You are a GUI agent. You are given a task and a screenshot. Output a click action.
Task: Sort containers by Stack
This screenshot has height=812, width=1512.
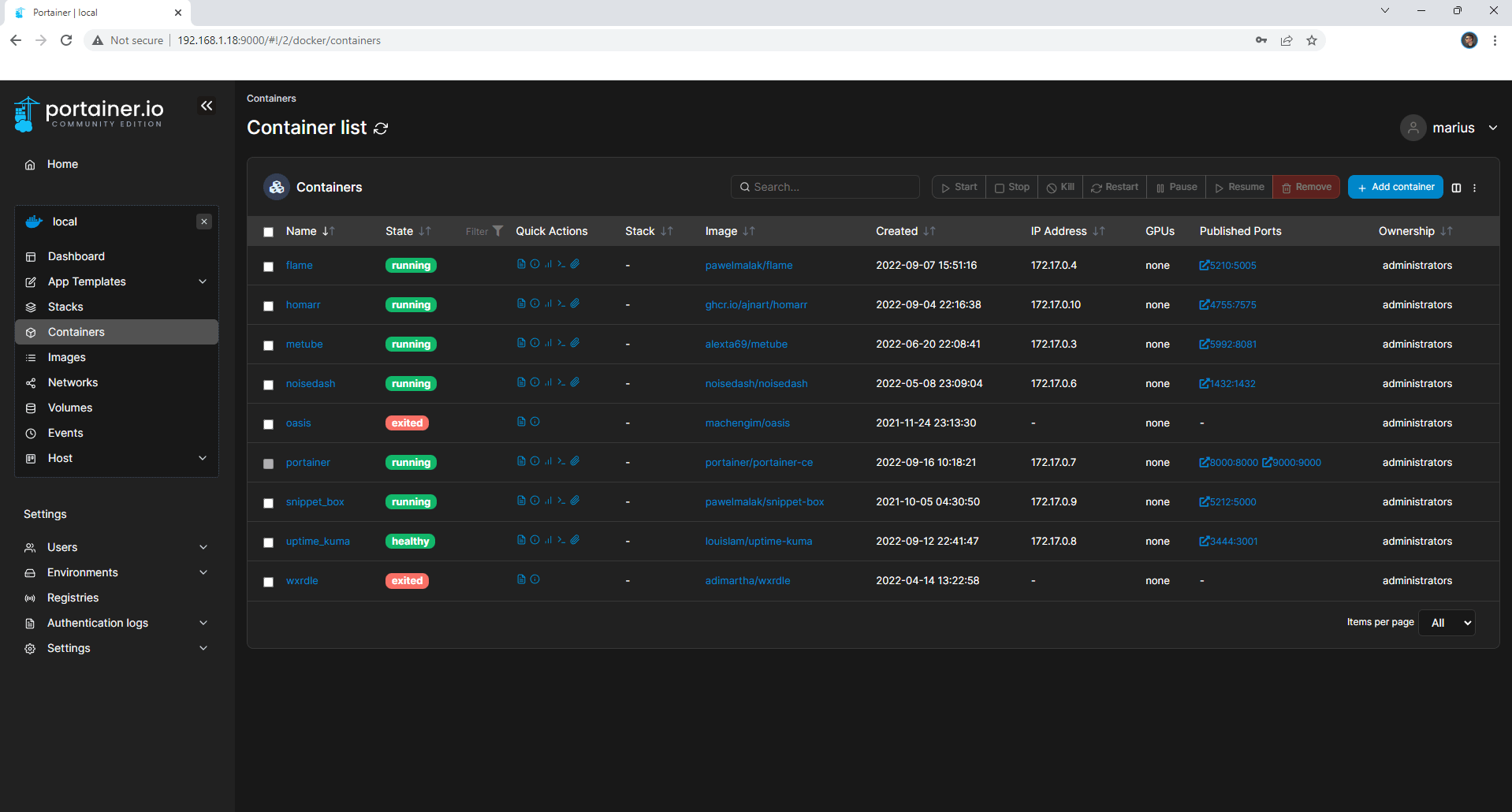(649, 231)
